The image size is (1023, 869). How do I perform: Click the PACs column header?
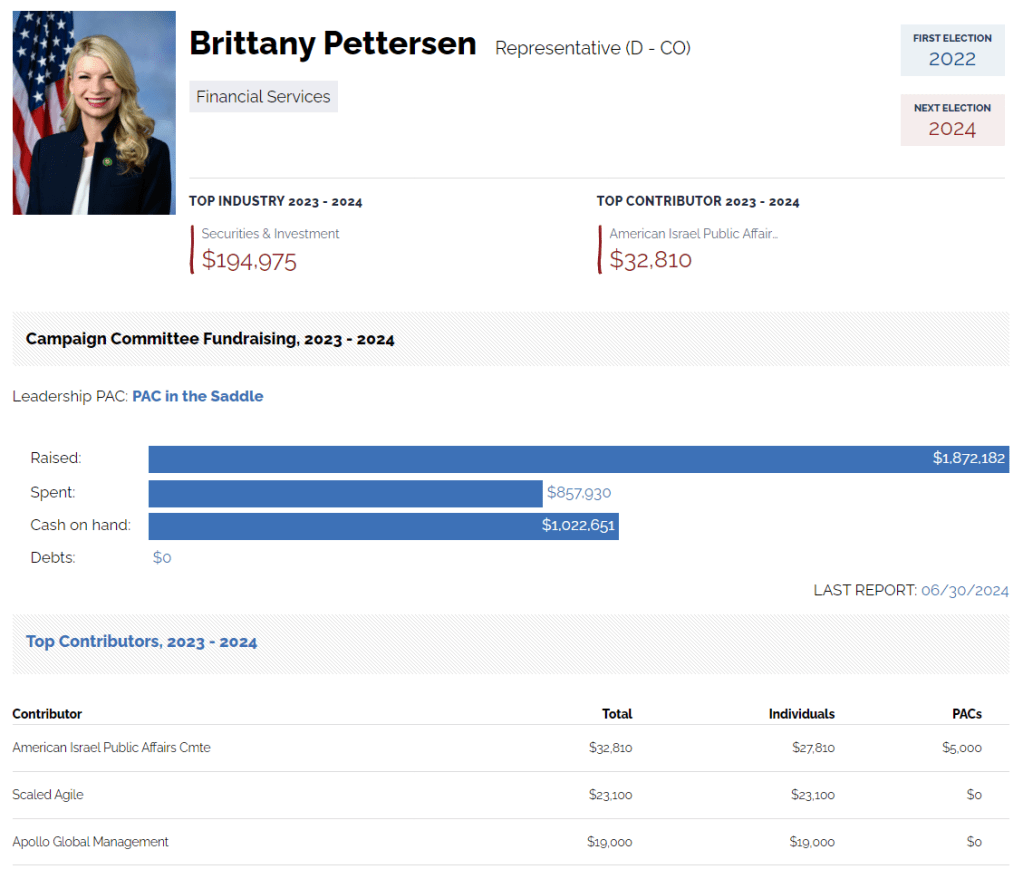point(967,714)
